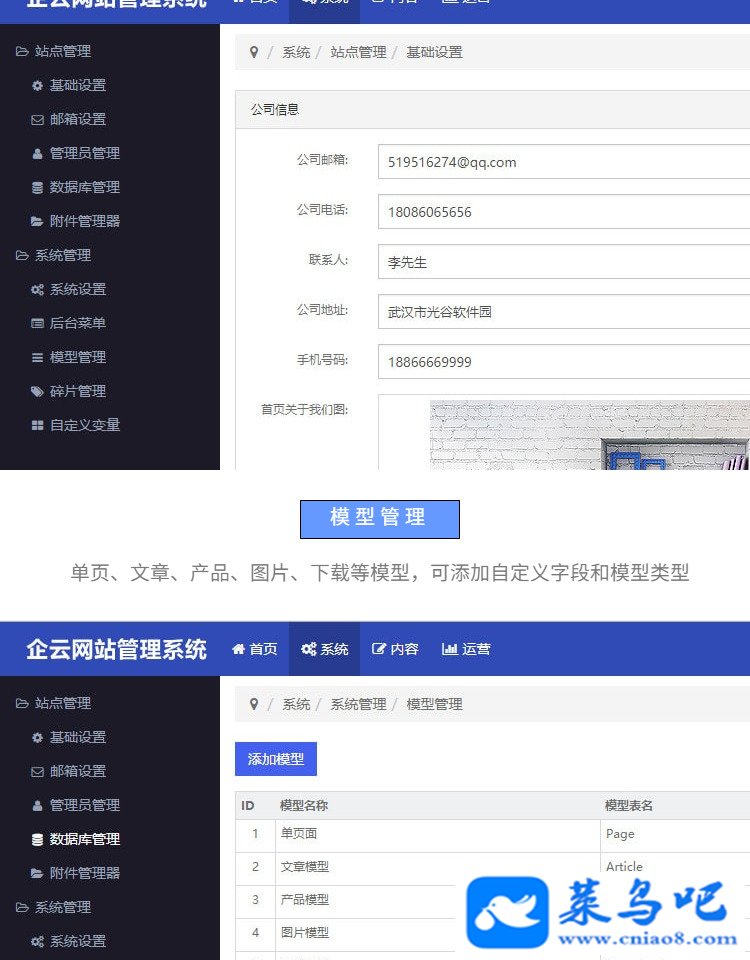Click the gear icon for 基础设置 in the model-list screen sidebar
Screen dimensions: 750x960
point(37,738)
